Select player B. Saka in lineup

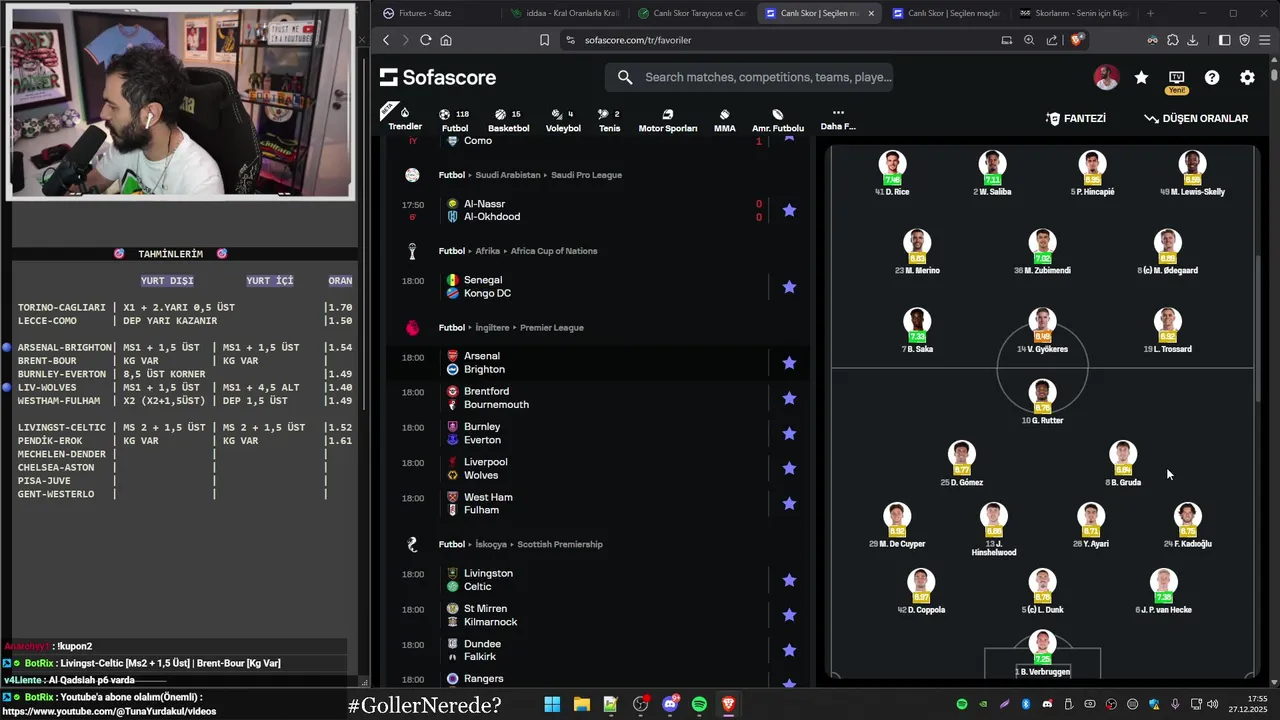pyautogui.click(x=917, y=331)
